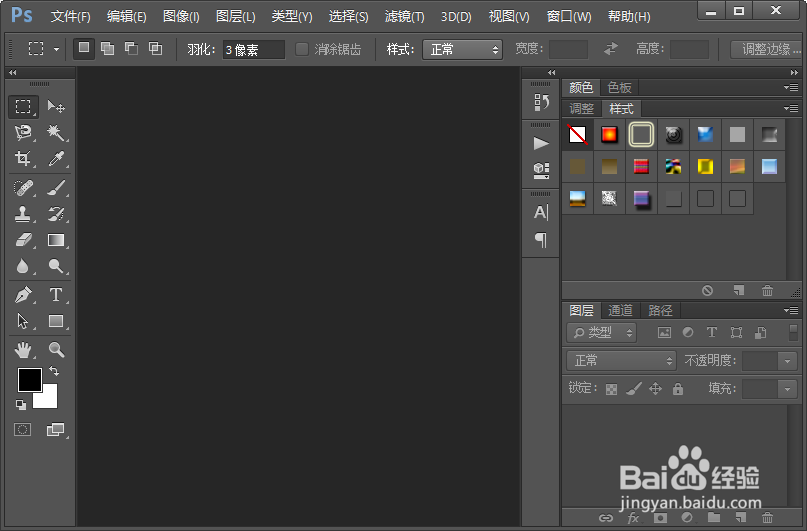Screen dimensions: 807x531
Task: Open the Actions panel play icon
Action: pos(541,143)
